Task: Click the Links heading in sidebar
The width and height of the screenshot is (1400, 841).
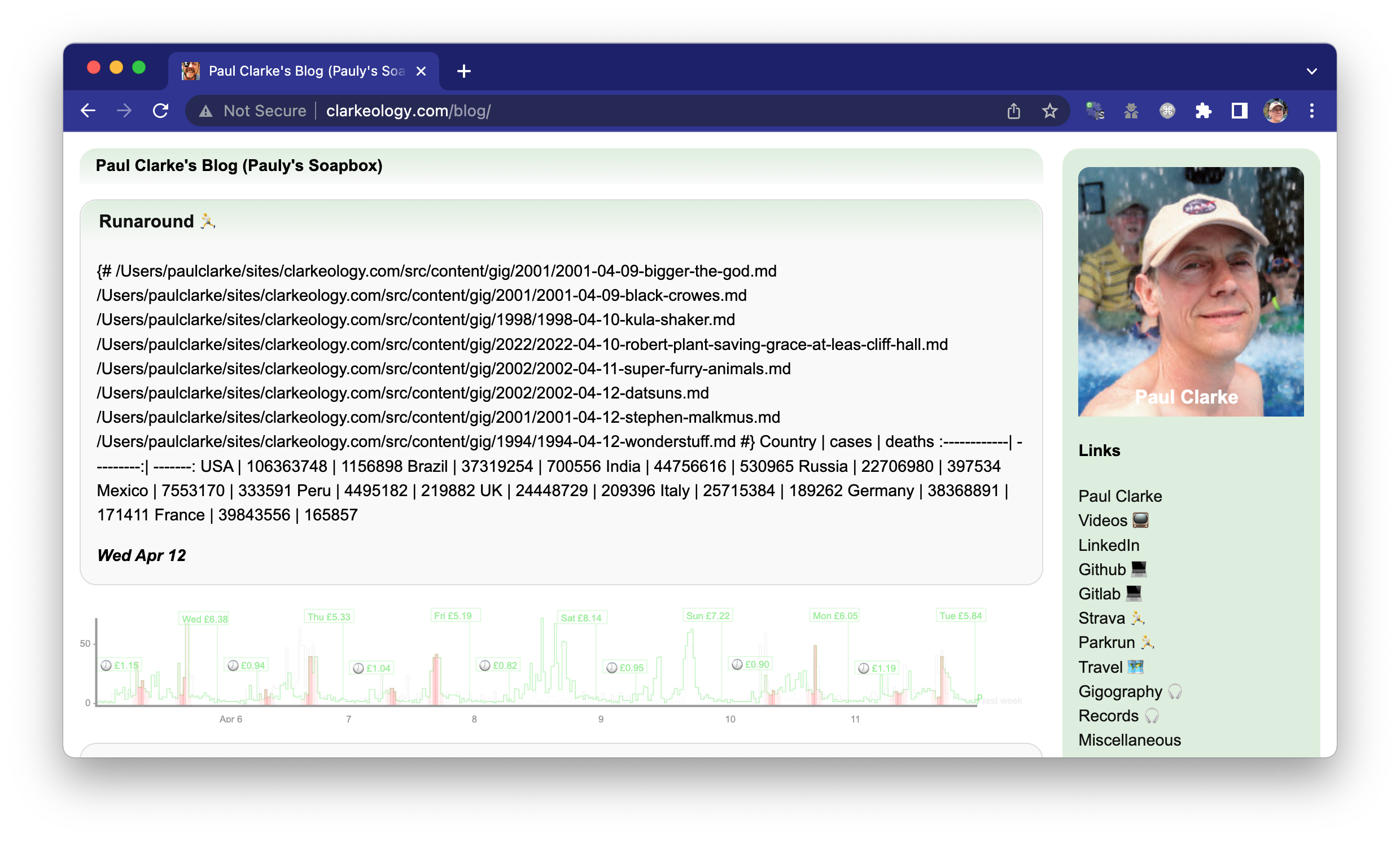Action: click(1099, 450)
